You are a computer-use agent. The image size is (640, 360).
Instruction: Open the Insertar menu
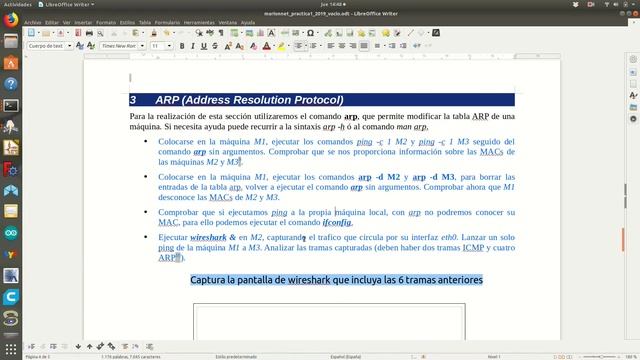83,22
